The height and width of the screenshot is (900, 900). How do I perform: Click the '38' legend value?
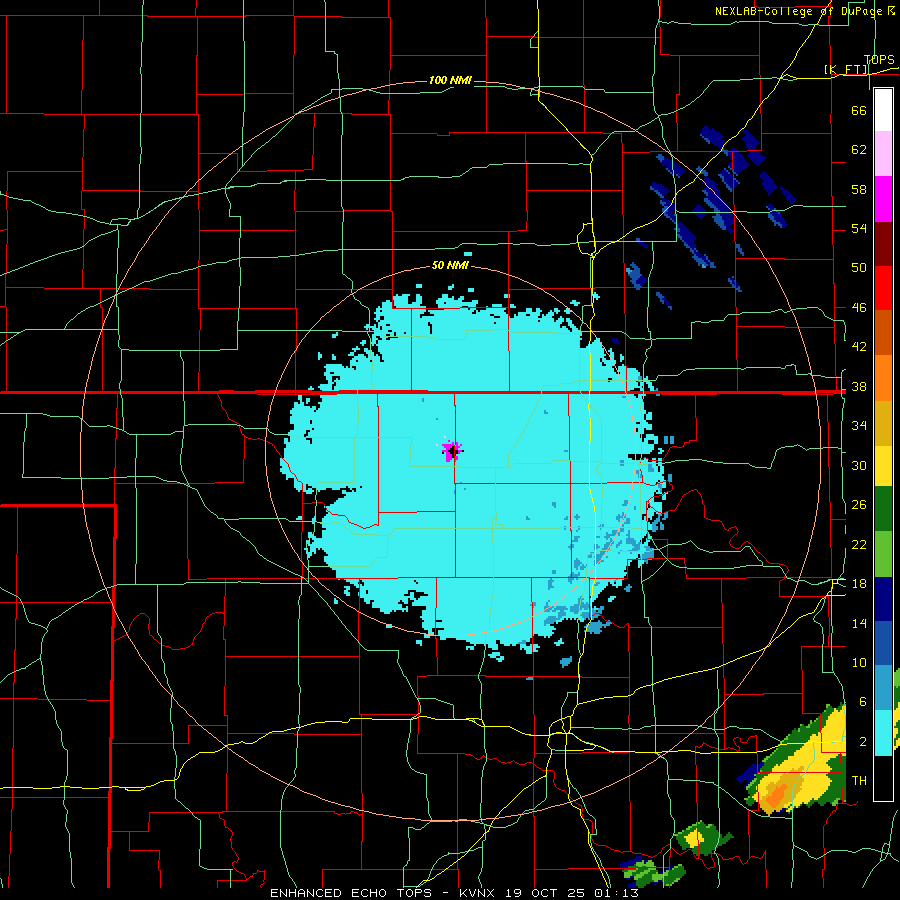coord(859,386)
